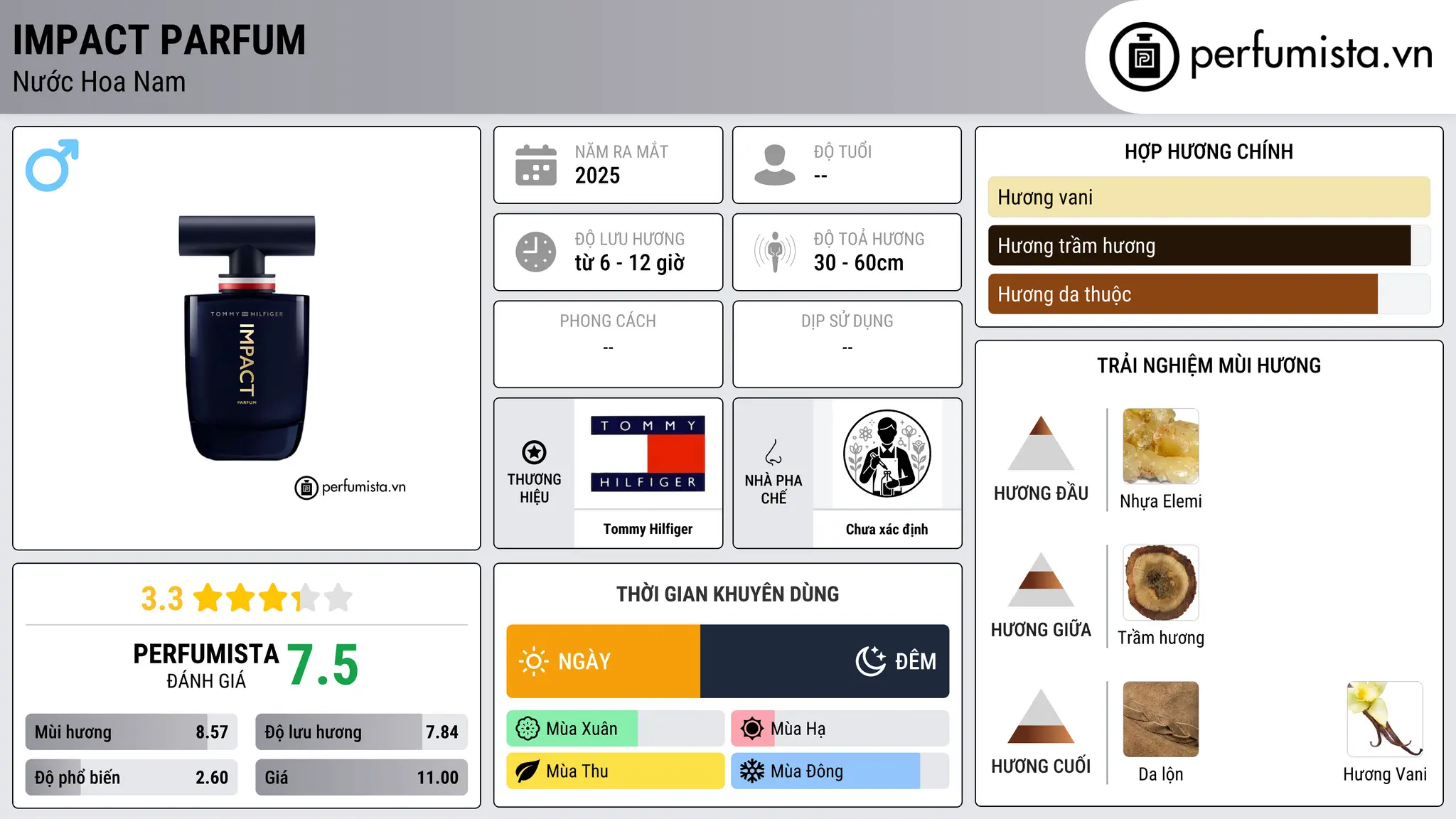Click the leaf icon for Mùa Thu
Screen dimensions: 1456x819
pos(528,771)
